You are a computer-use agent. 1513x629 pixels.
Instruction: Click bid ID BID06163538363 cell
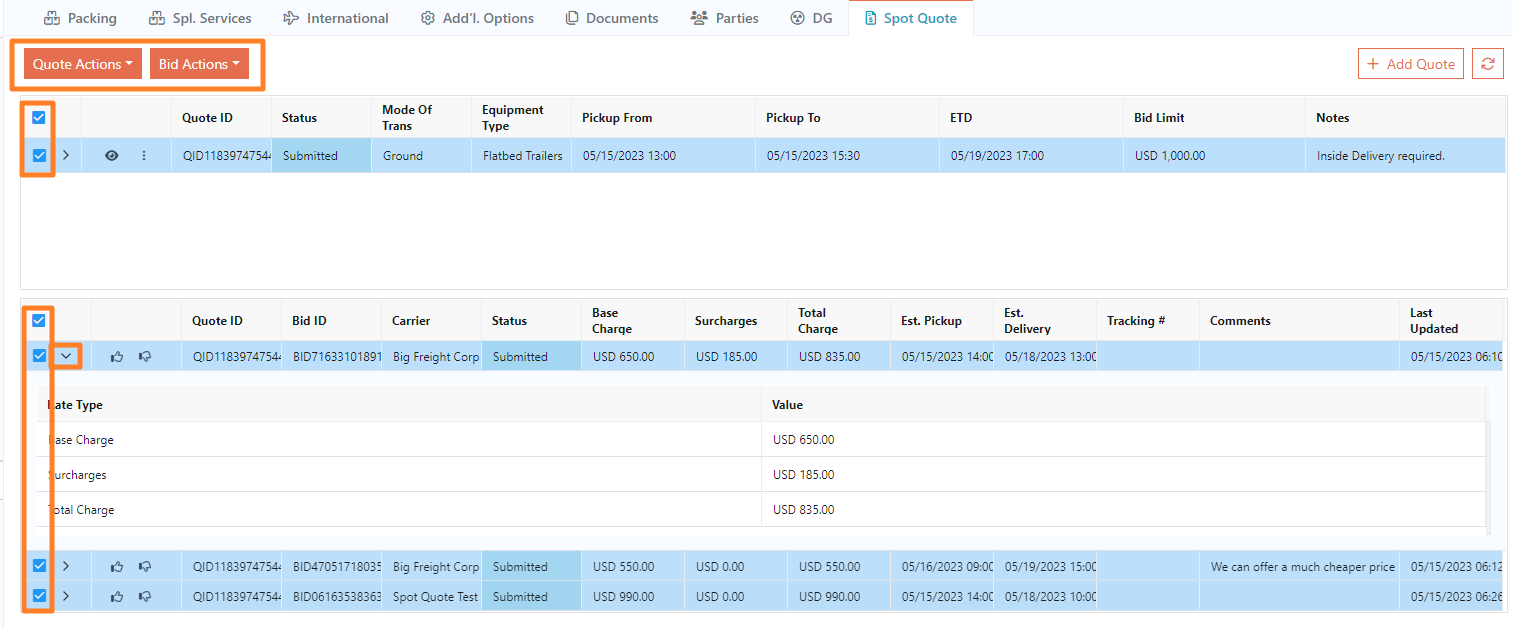331,597
